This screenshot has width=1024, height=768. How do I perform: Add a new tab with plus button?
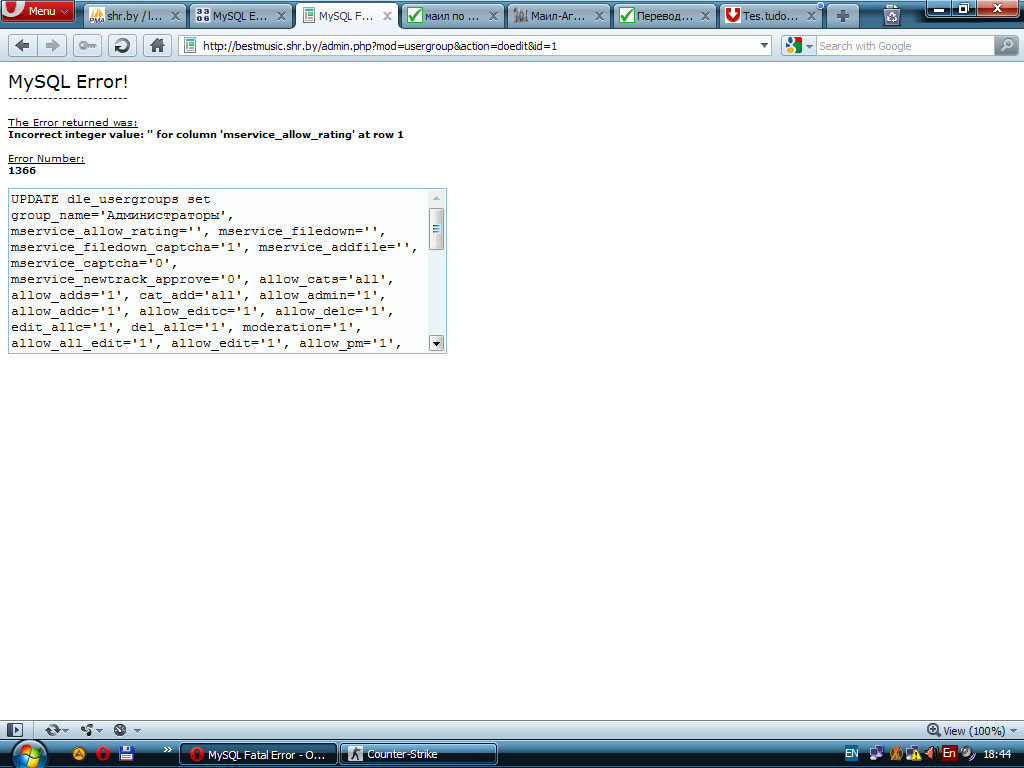click(x=843, y=16)
